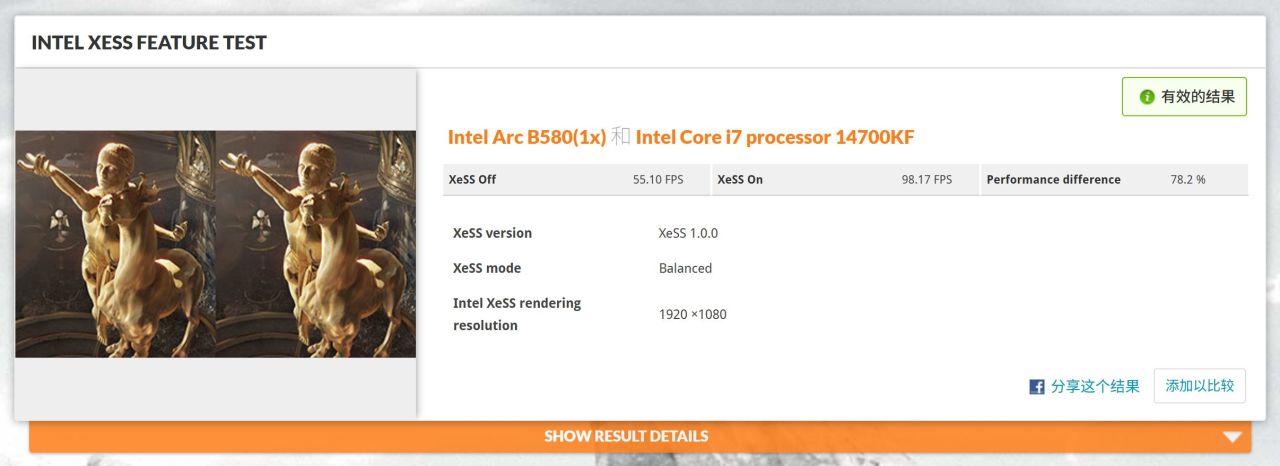This screenshot has width=1280, height=466.
Task: Select 78.2 % value
Action: pos(1188,180)
